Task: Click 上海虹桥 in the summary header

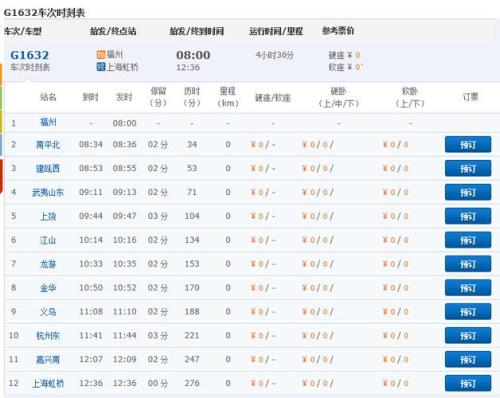Action: click(122, 67)
